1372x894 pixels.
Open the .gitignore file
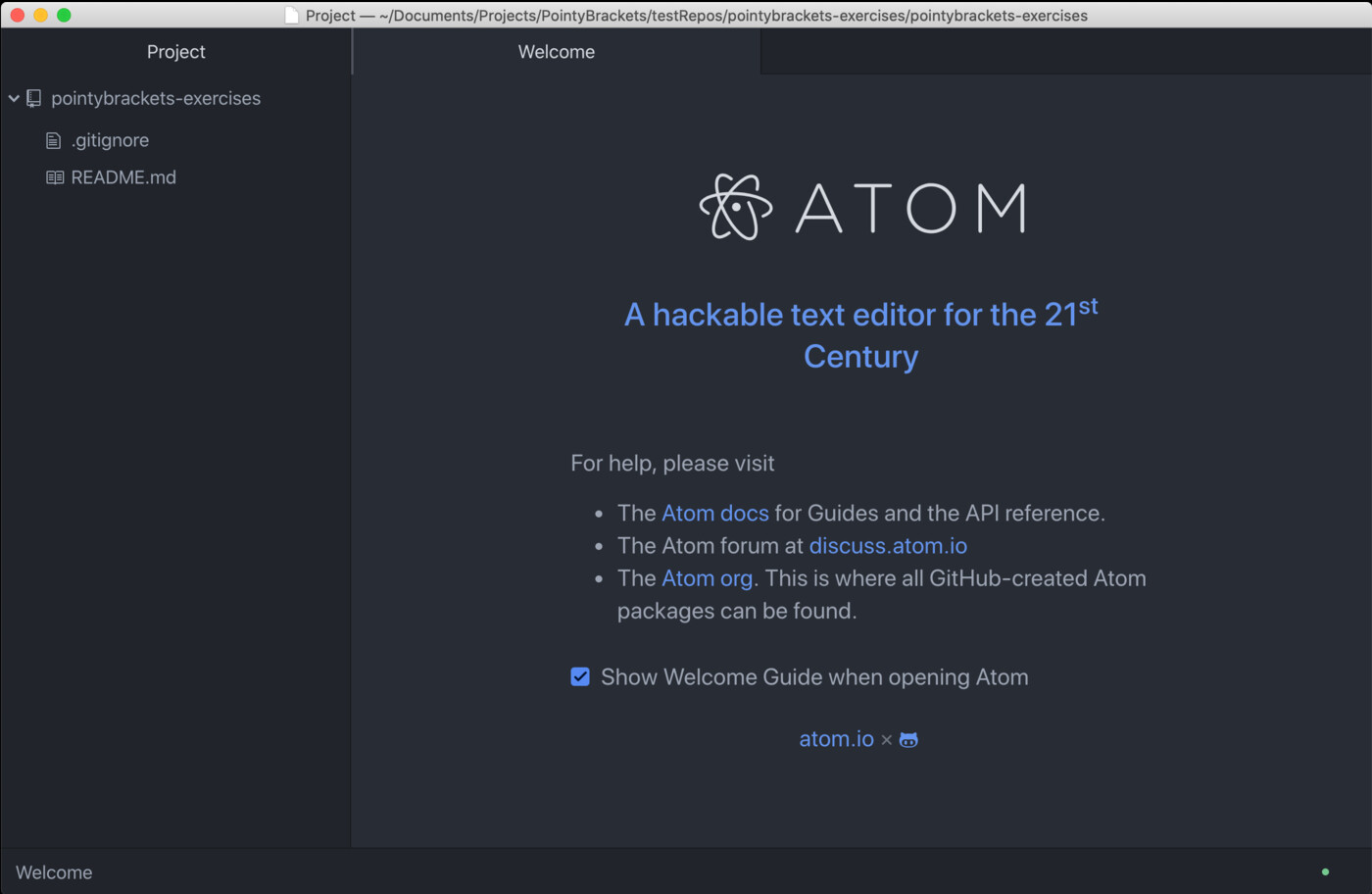[110, 140]
